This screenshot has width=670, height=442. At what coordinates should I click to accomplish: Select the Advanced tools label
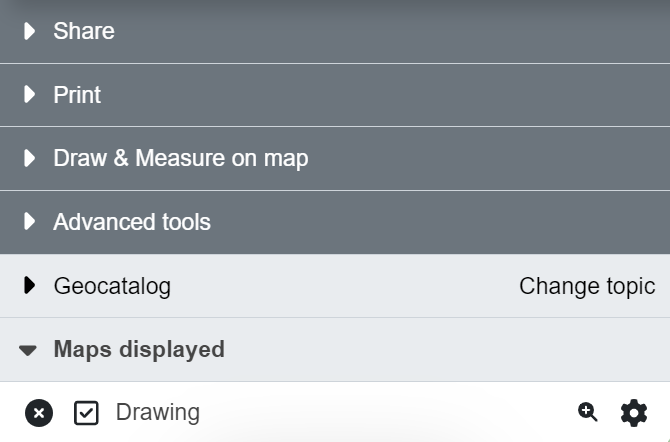(132, 221)
